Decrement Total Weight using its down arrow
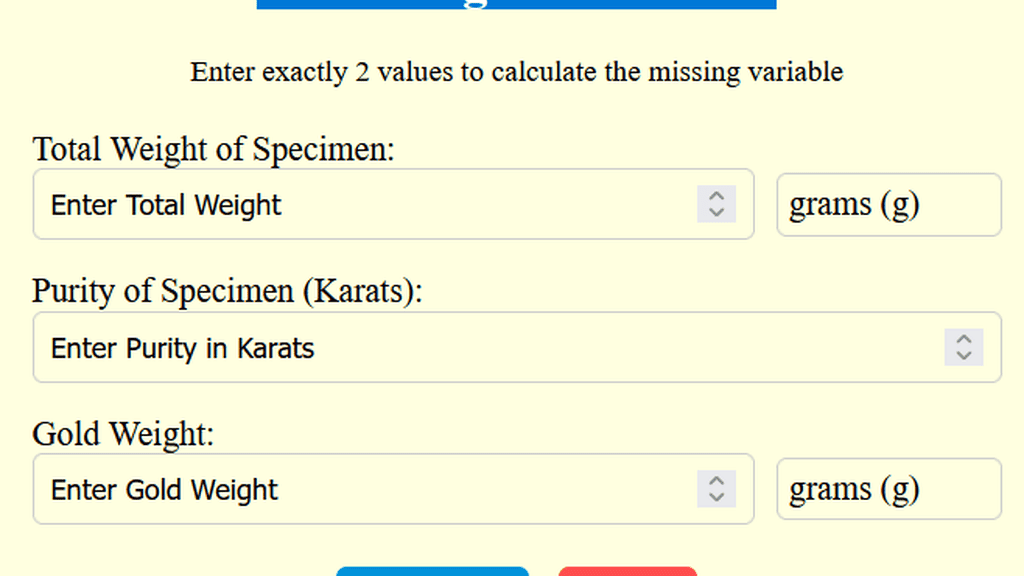 (717, 212)
